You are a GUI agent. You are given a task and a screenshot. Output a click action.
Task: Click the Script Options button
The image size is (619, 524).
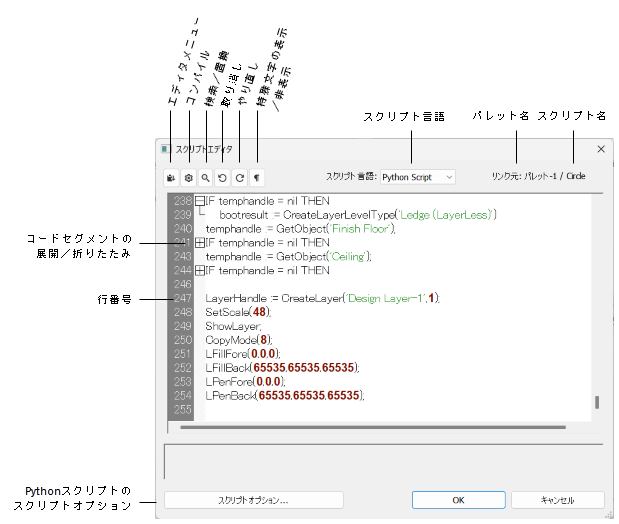coord(253,499)
